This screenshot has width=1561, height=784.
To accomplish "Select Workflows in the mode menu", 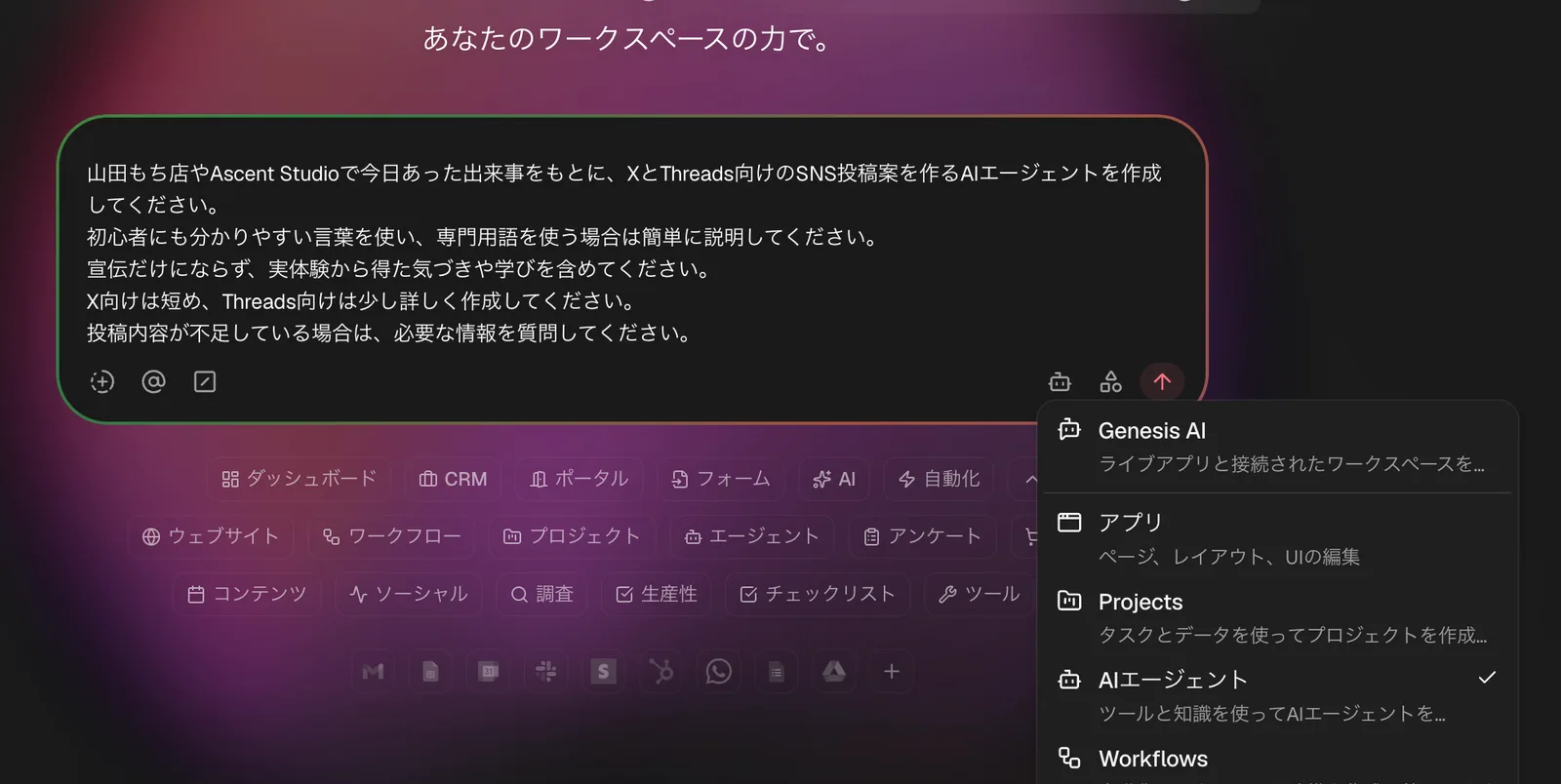I will tap(1277, 762).
